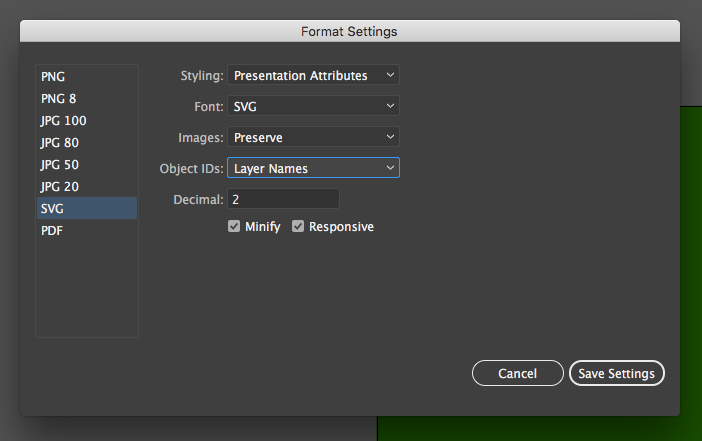
Task: Toggle the Responsive checkbox
Action: [x=298, y=227]
